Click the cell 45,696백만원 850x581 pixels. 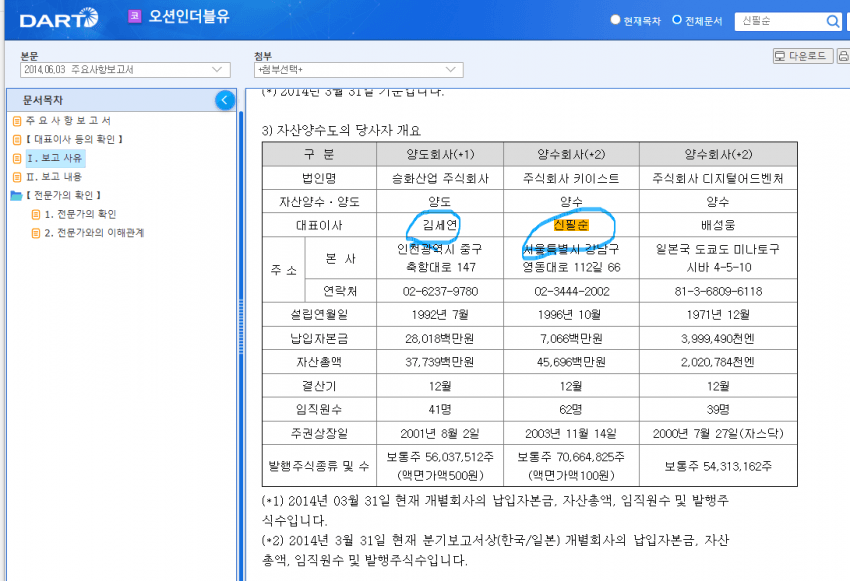tap(571, 362)
